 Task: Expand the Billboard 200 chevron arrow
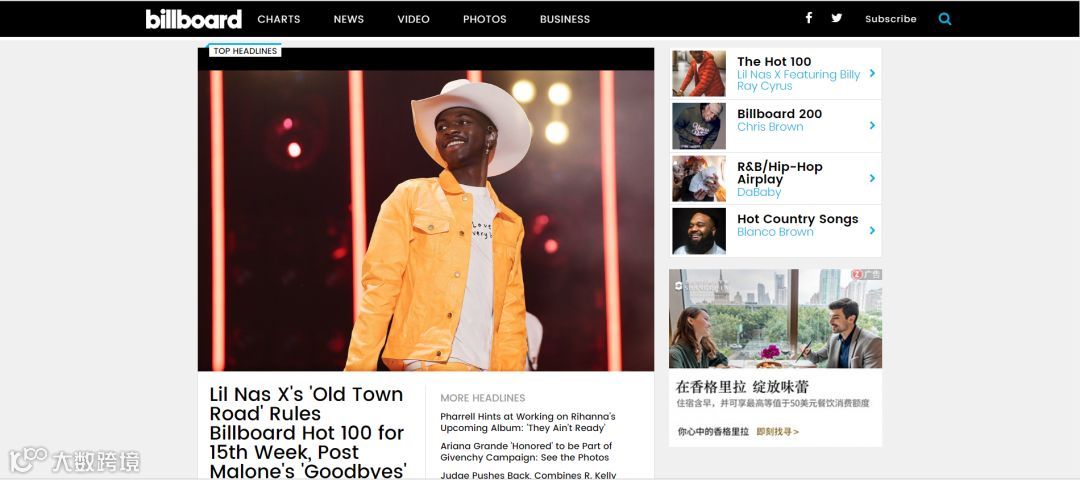tap(872, 125)
